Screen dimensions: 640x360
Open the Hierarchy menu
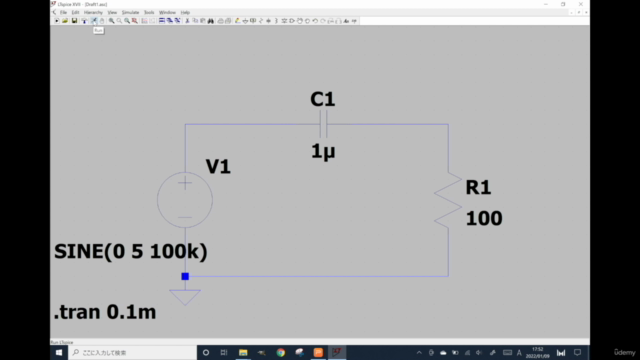pyautogui.click(x=93, y=13)
